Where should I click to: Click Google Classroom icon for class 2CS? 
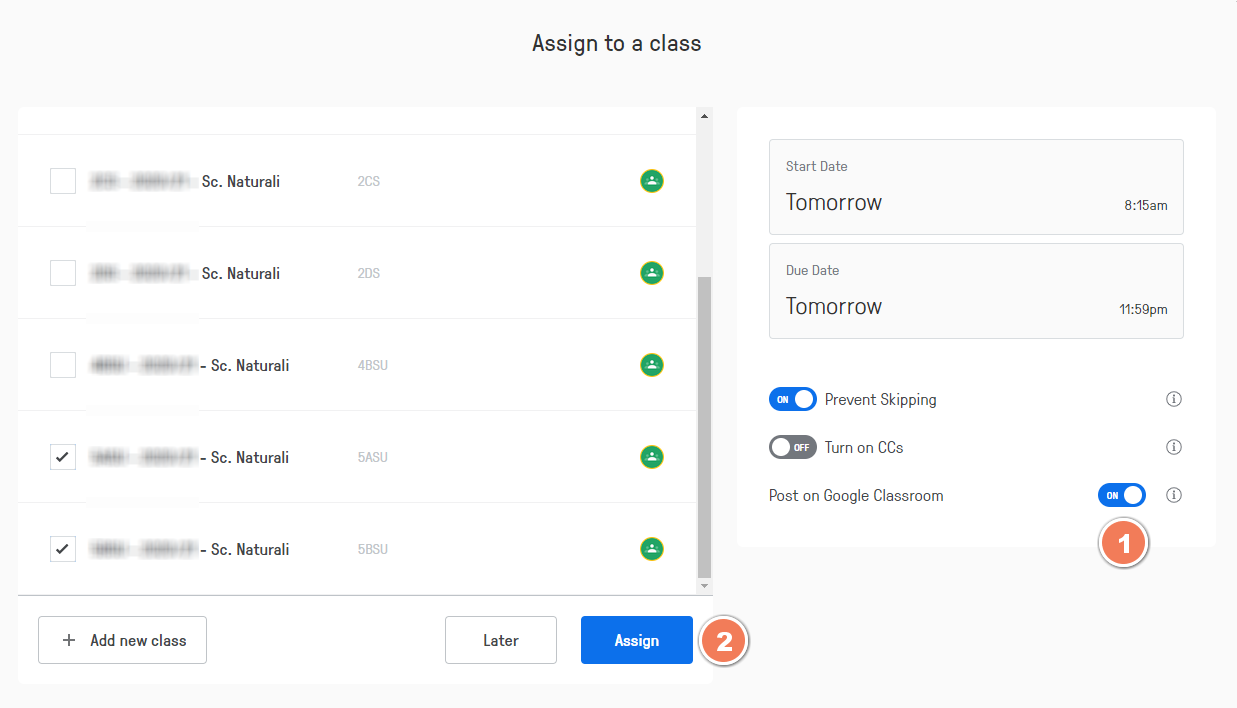tap(652, 181)
